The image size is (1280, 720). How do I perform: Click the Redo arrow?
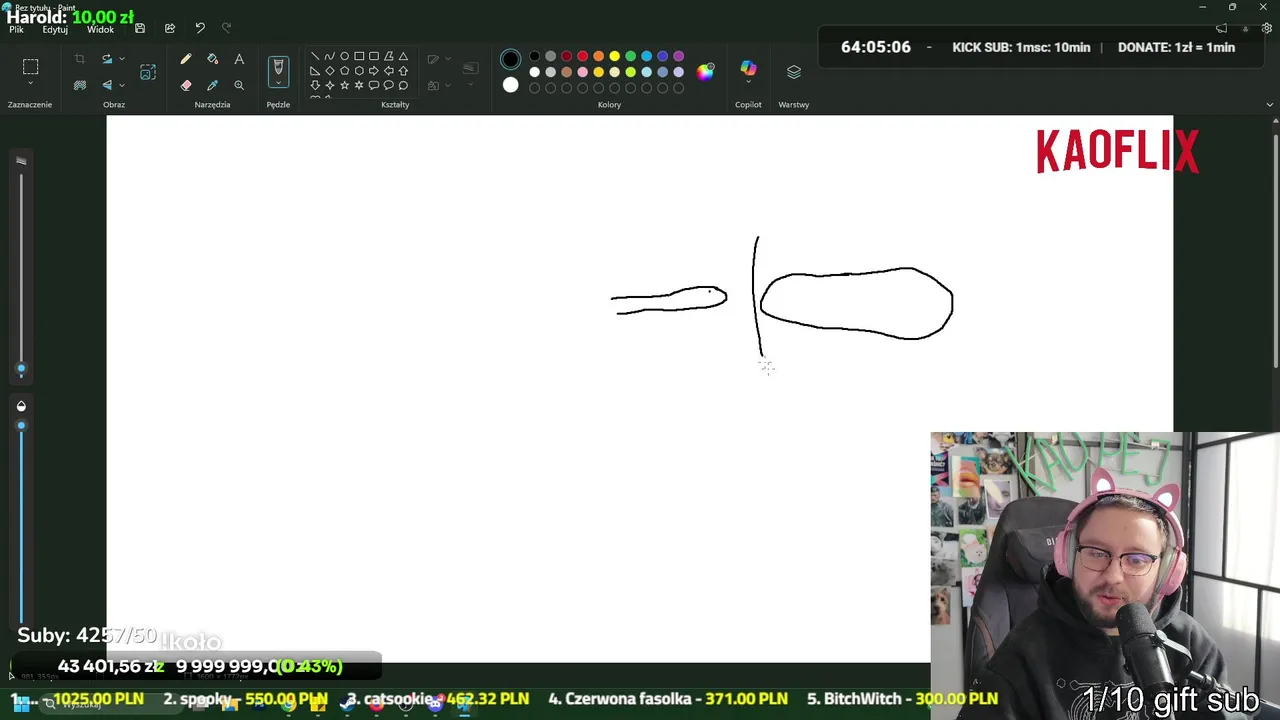point(226,28)
